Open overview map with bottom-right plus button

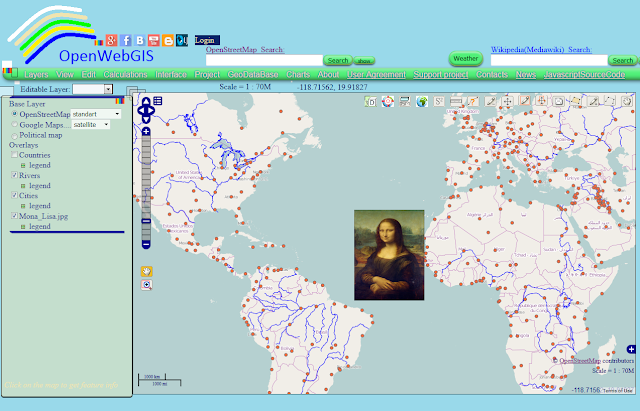pos(631,349)
